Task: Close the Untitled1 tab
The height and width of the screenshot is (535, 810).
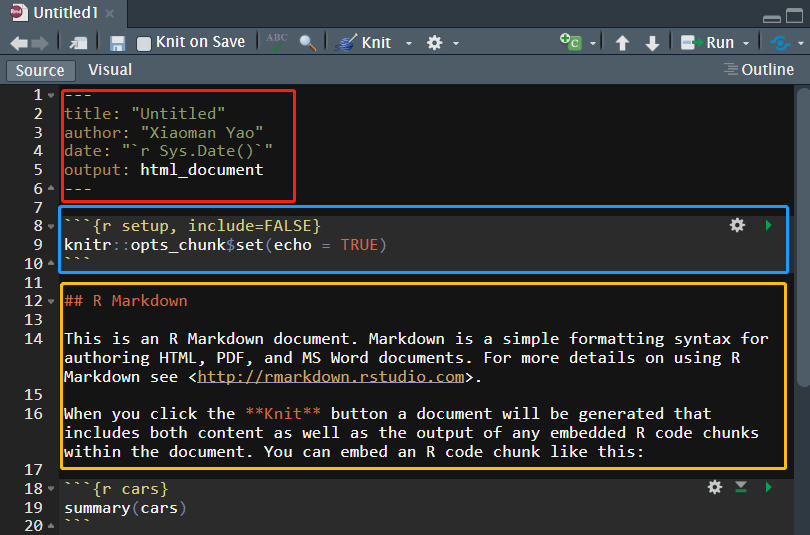Action: (x=110, y=14)
